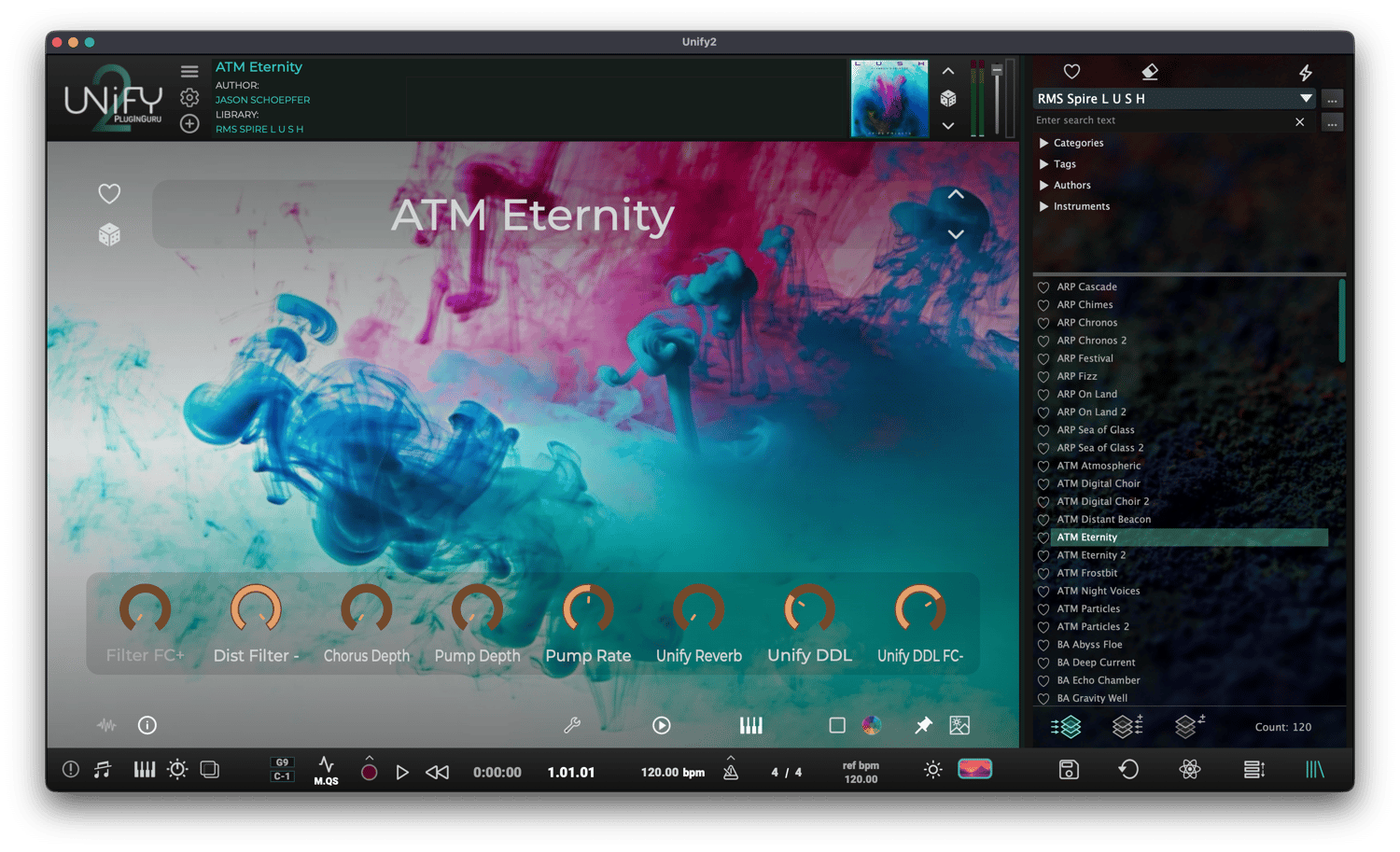The width and height of the screenshot is (1400, 852).
Task: Click the exclamation circle icon in the transport bar
Action: point(71,770)
